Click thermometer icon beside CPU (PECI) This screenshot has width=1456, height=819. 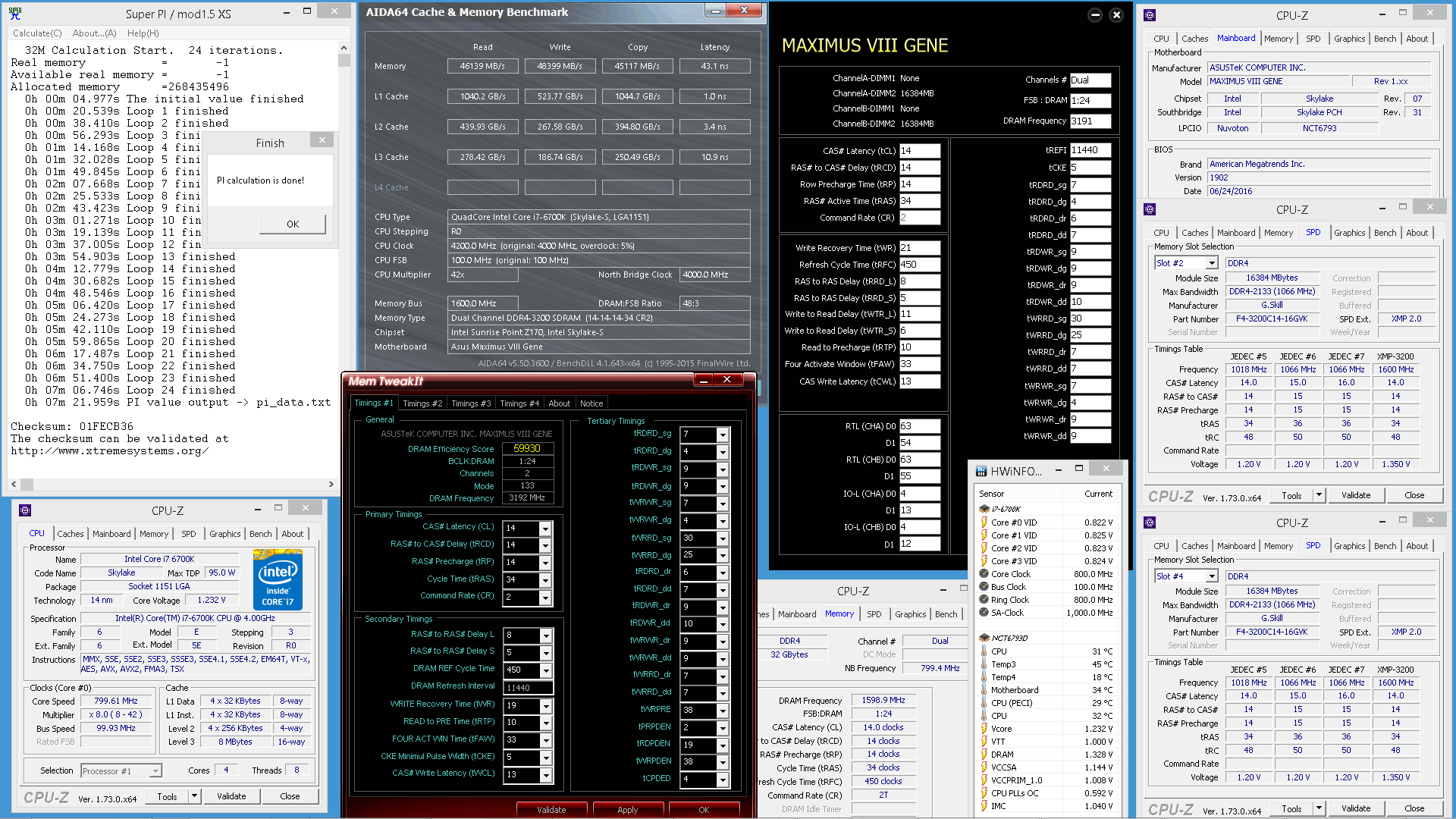click(984, 703)
